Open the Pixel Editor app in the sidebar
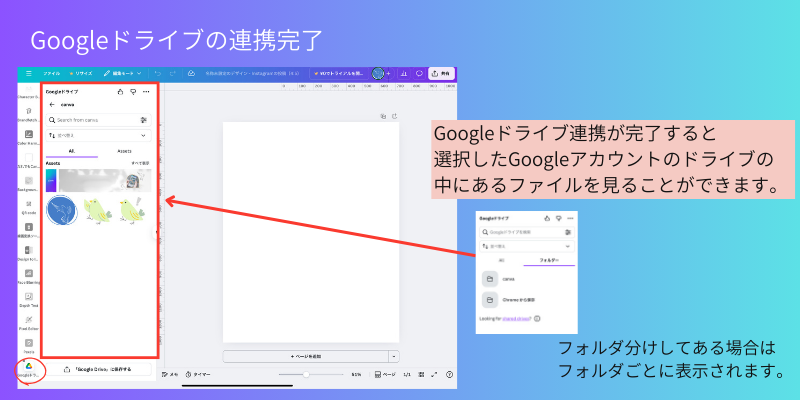Screen dimensions: 800x400 (x=29, y=322)
